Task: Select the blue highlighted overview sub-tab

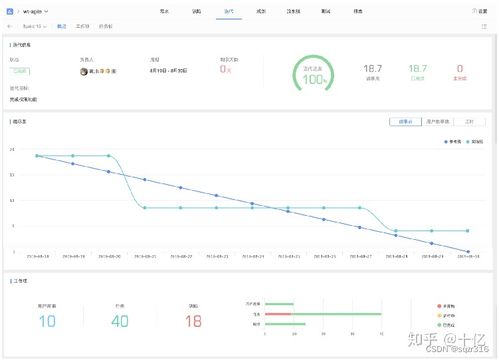Action: [x=62, y=26]
